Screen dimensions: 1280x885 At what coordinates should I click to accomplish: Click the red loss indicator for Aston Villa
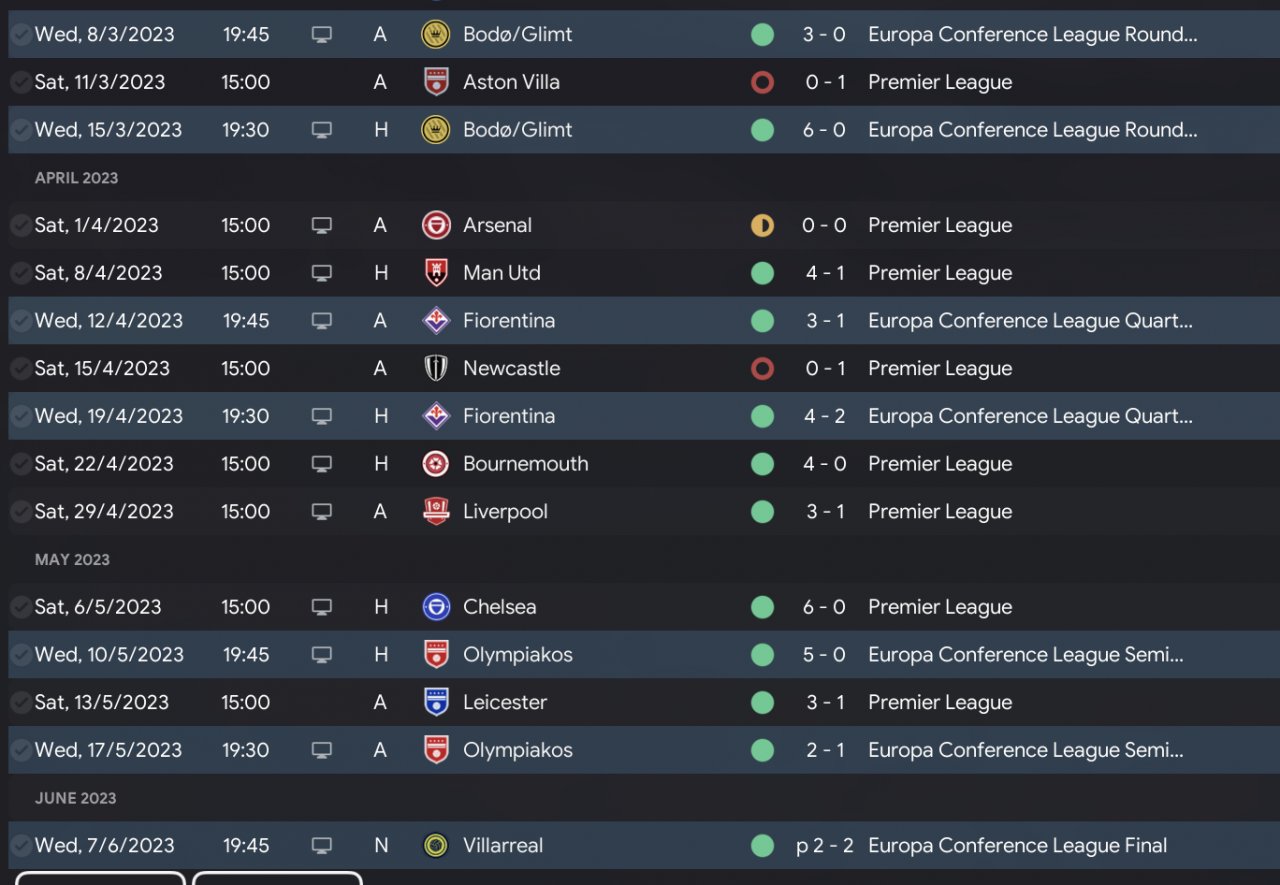click(x=762, y=82)
